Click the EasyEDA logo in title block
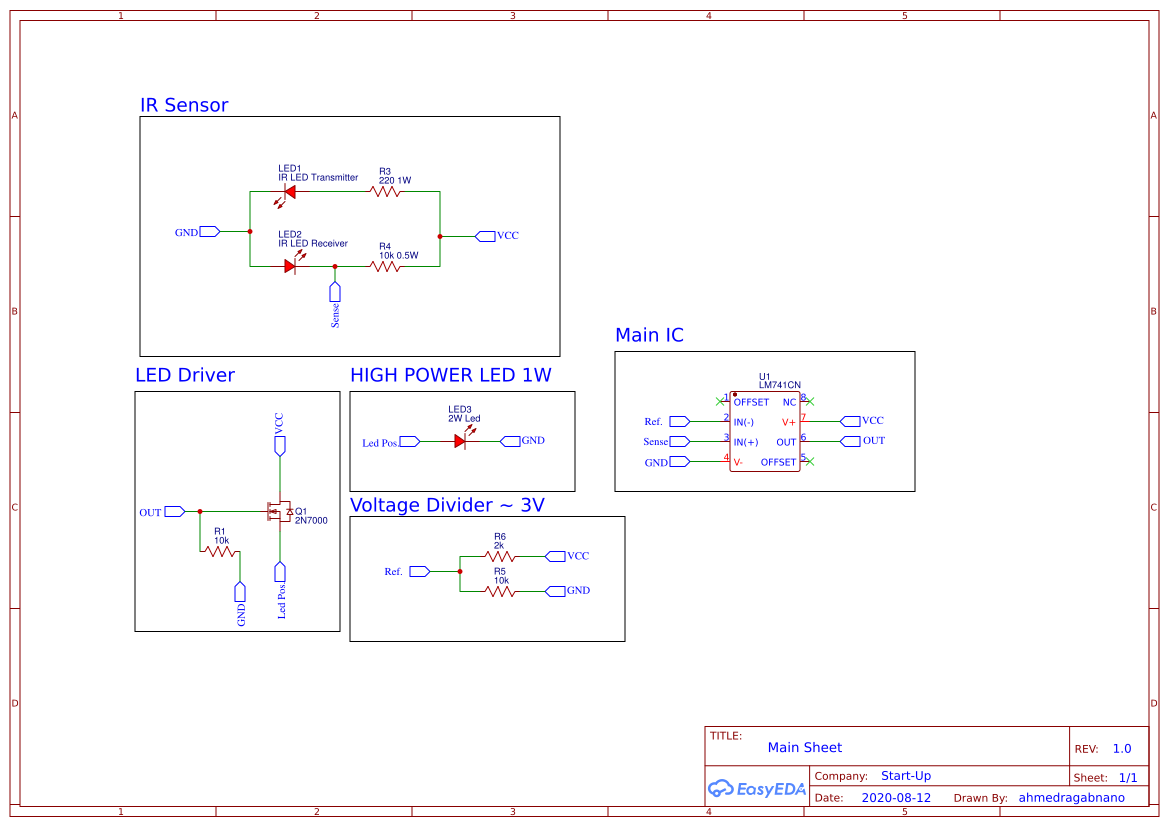This screenshot has width=1169, height=827. click(756, 788)
